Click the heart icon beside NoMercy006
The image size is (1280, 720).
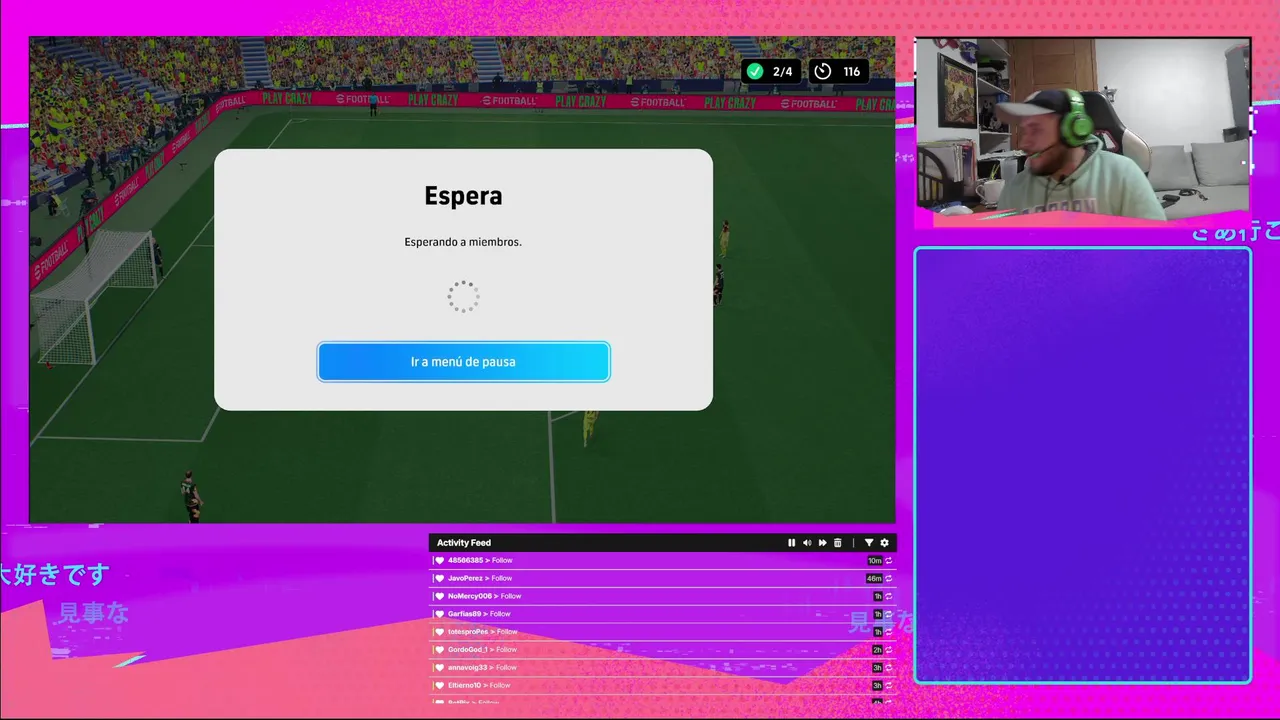tap(439, 597)
